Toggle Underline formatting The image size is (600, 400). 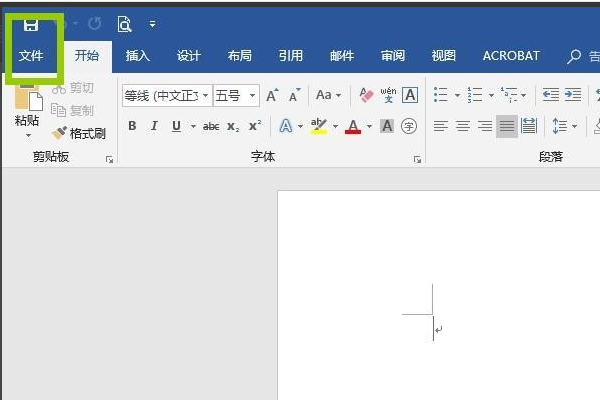[176, 126]
